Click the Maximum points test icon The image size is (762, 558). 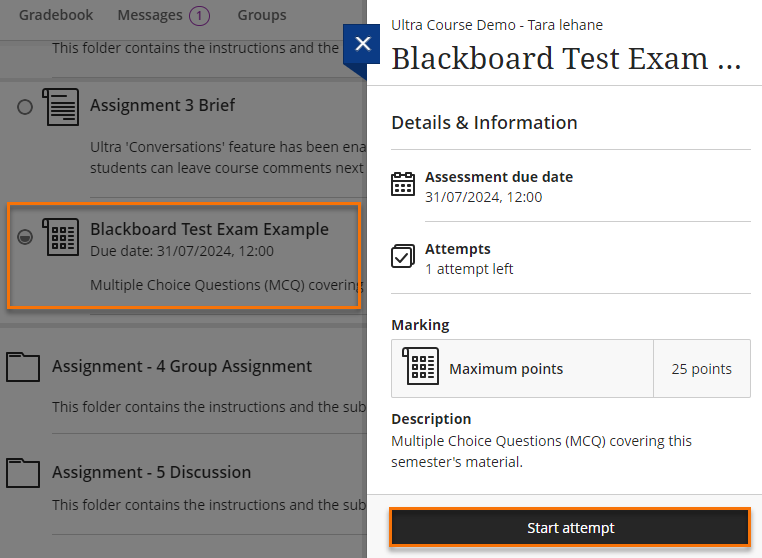[x=420, y=368]
